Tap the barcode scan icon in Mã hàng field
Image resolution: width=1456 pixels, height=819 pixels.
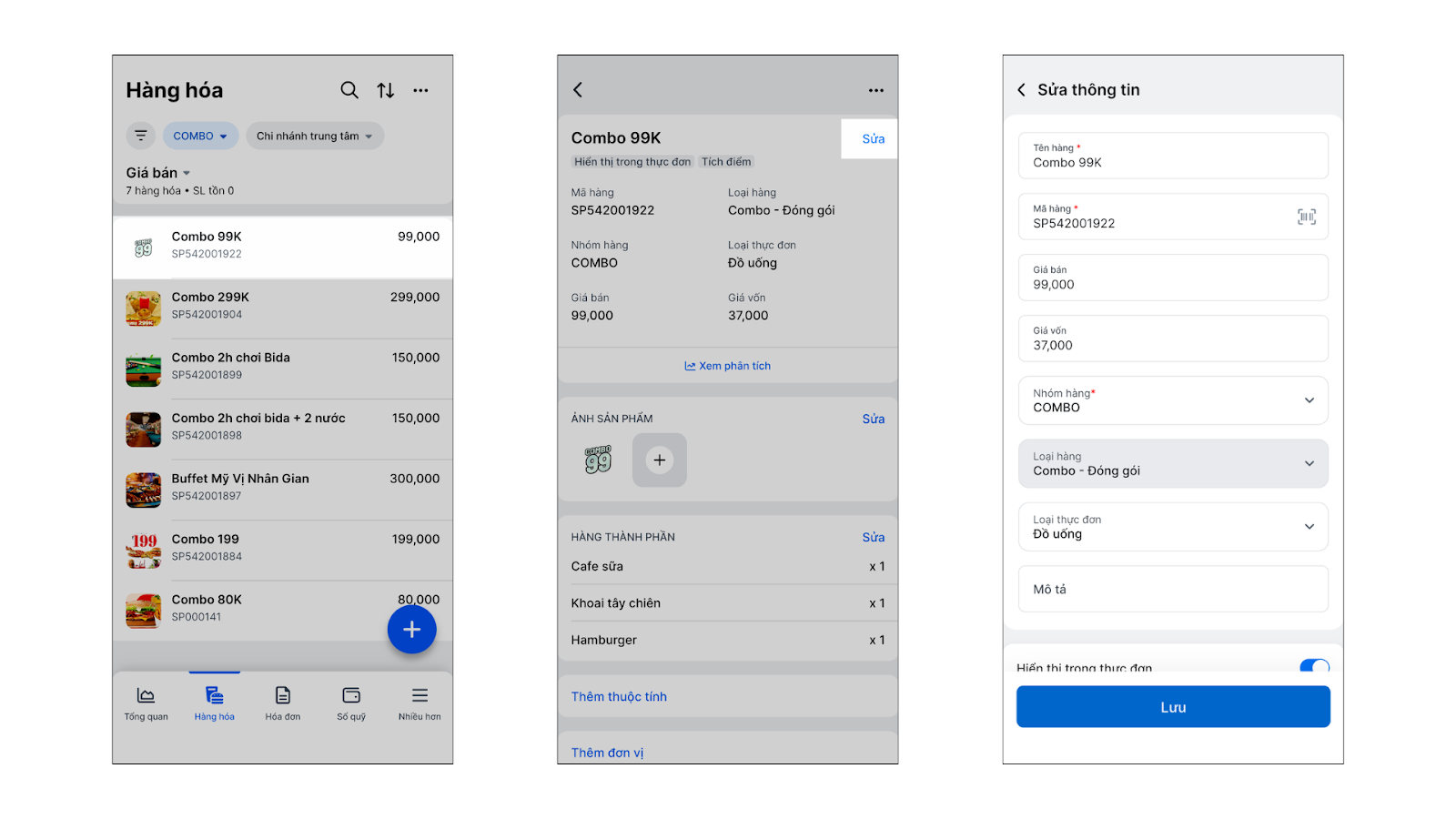1307,217
